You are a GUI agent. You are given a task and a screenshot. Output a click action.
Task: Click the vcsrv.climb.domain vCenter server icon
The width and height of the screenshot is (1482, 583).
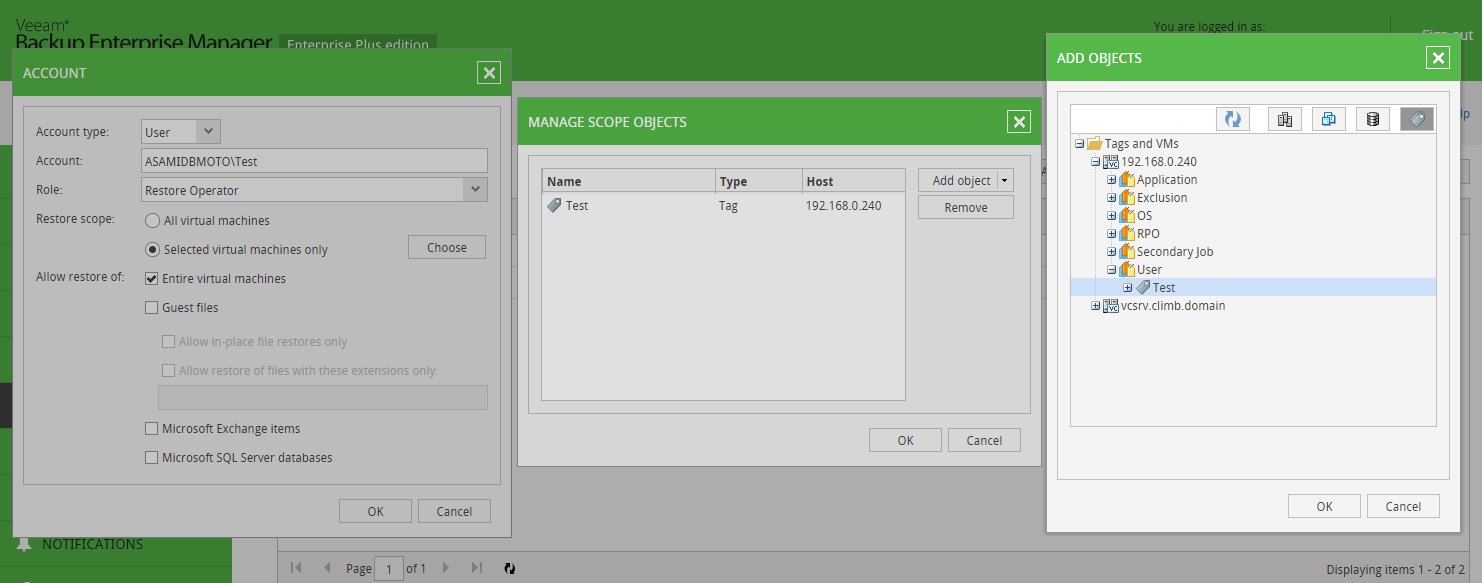(x=1110, y=306)
